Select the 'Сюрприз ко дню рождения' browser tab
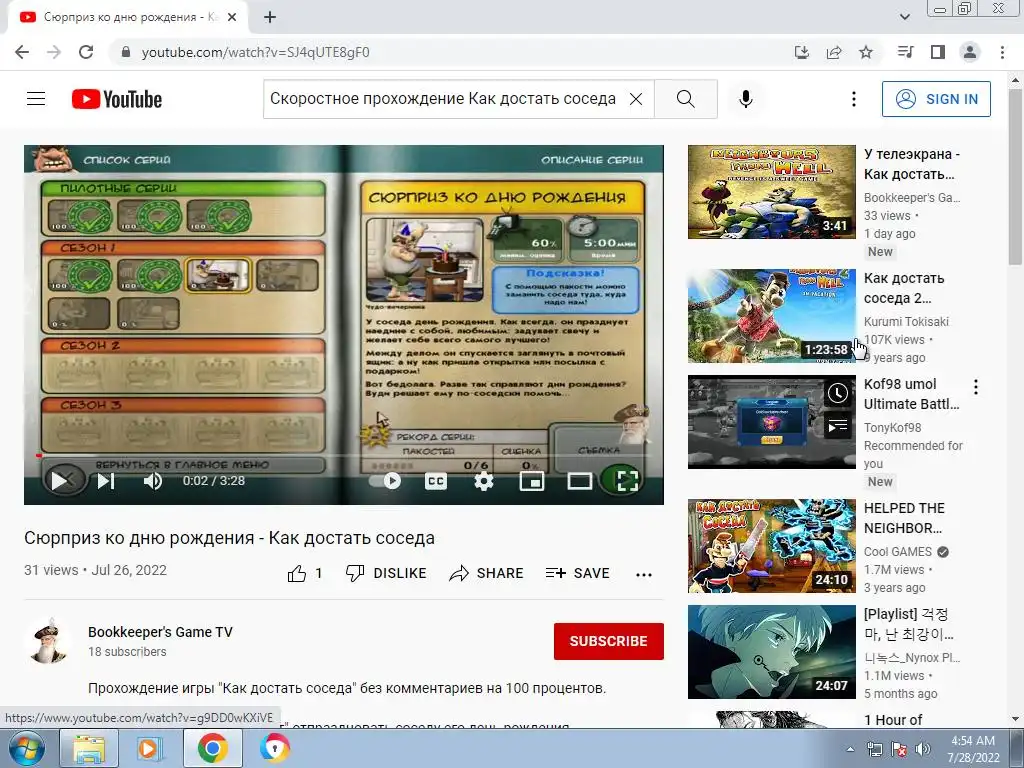Image resolution: width=1024 pixels, height=768 pixels. pyautogui.click(x=127, y=18)
